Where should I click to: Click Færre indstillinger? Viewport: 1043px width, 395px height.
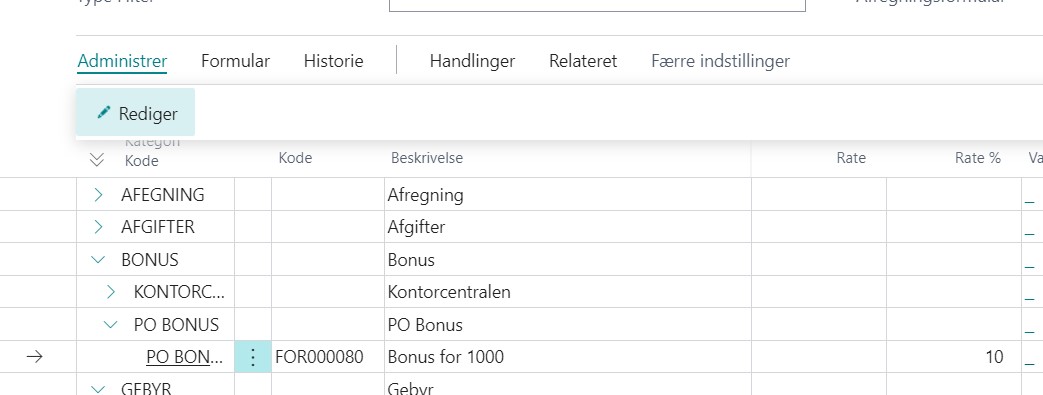(x=720, y=61)
